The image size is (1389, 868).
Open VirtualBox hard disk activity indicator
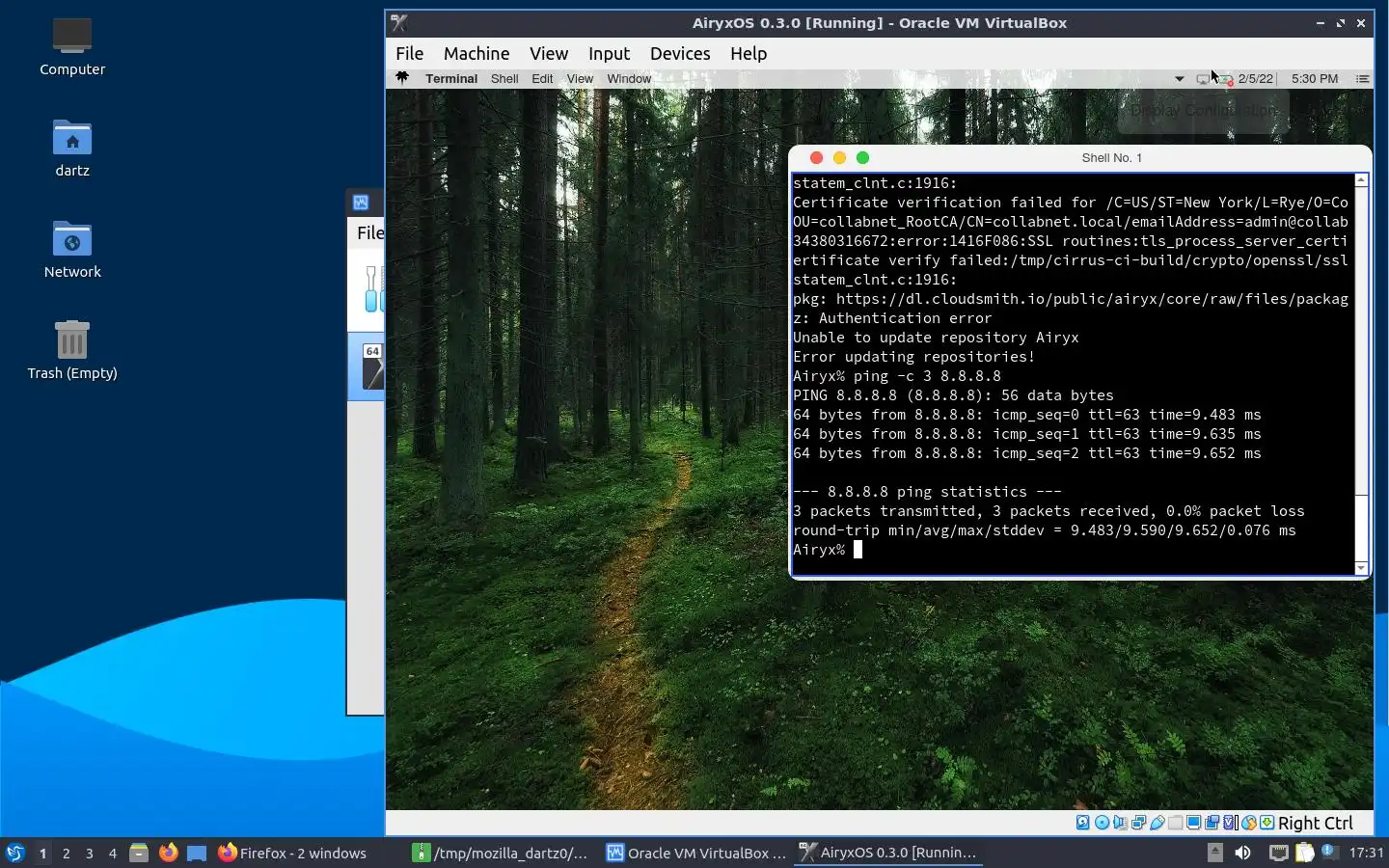point(1083,823)
